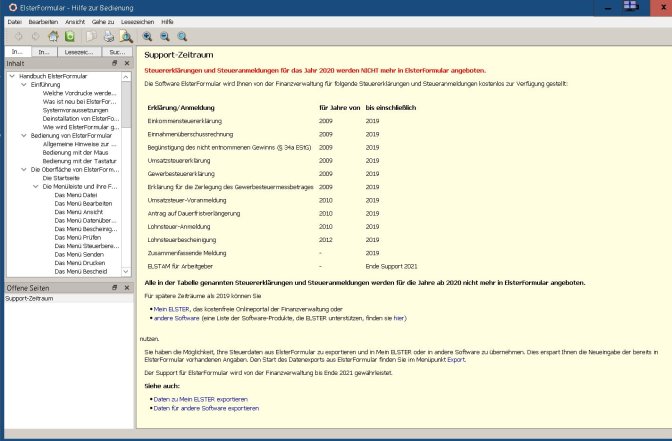Image resolution: width=672 pixels, height=441 pixels.
Task: Collapse Bedienung von ElsterFormular node
Action: click(24, 135)
